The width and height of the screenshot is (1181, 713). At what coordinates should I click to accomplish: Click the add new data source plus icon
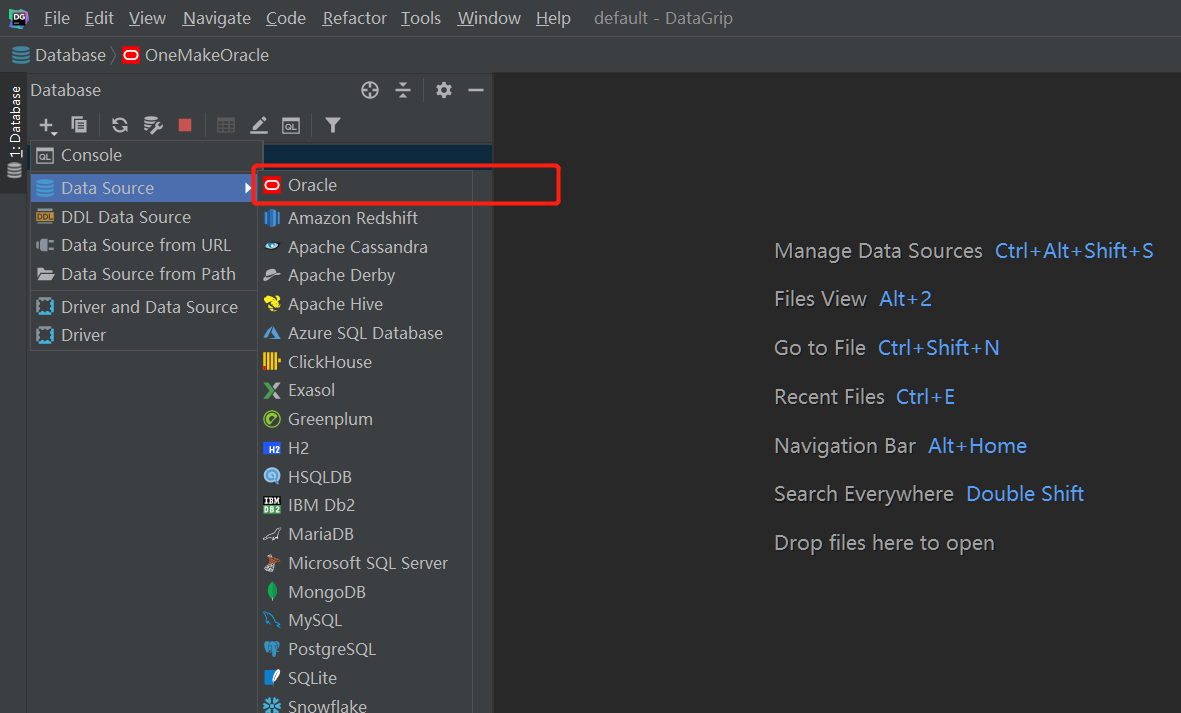(47, 126)
